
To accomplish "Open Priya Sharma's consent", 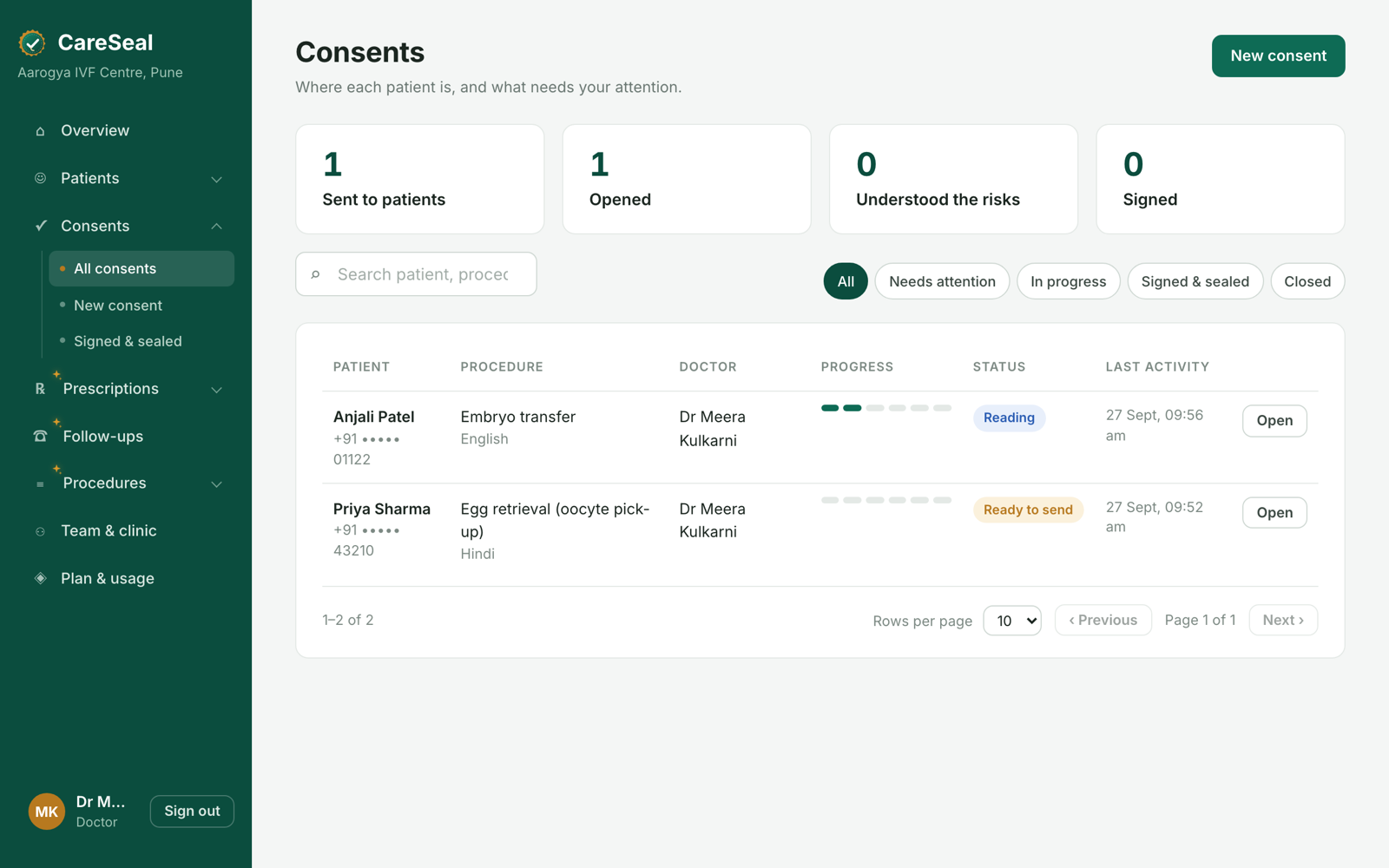I will (1274, 513).
